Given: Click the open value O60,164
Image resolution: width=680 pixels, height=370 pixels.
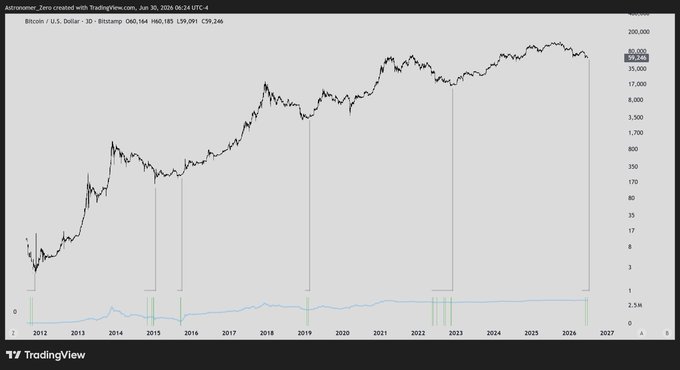Looking at the screenshot, I should click(137, 21).
